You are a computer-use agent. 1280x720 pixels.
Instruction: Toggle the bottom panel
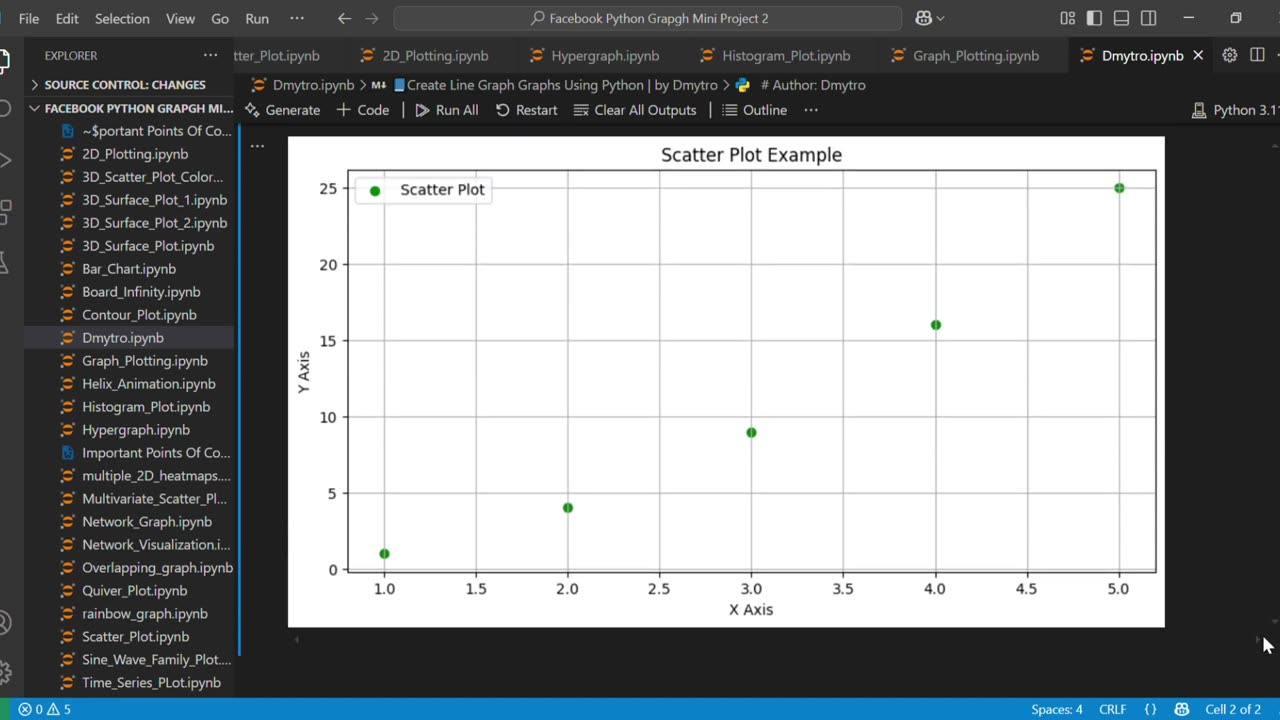point(1121,18)
